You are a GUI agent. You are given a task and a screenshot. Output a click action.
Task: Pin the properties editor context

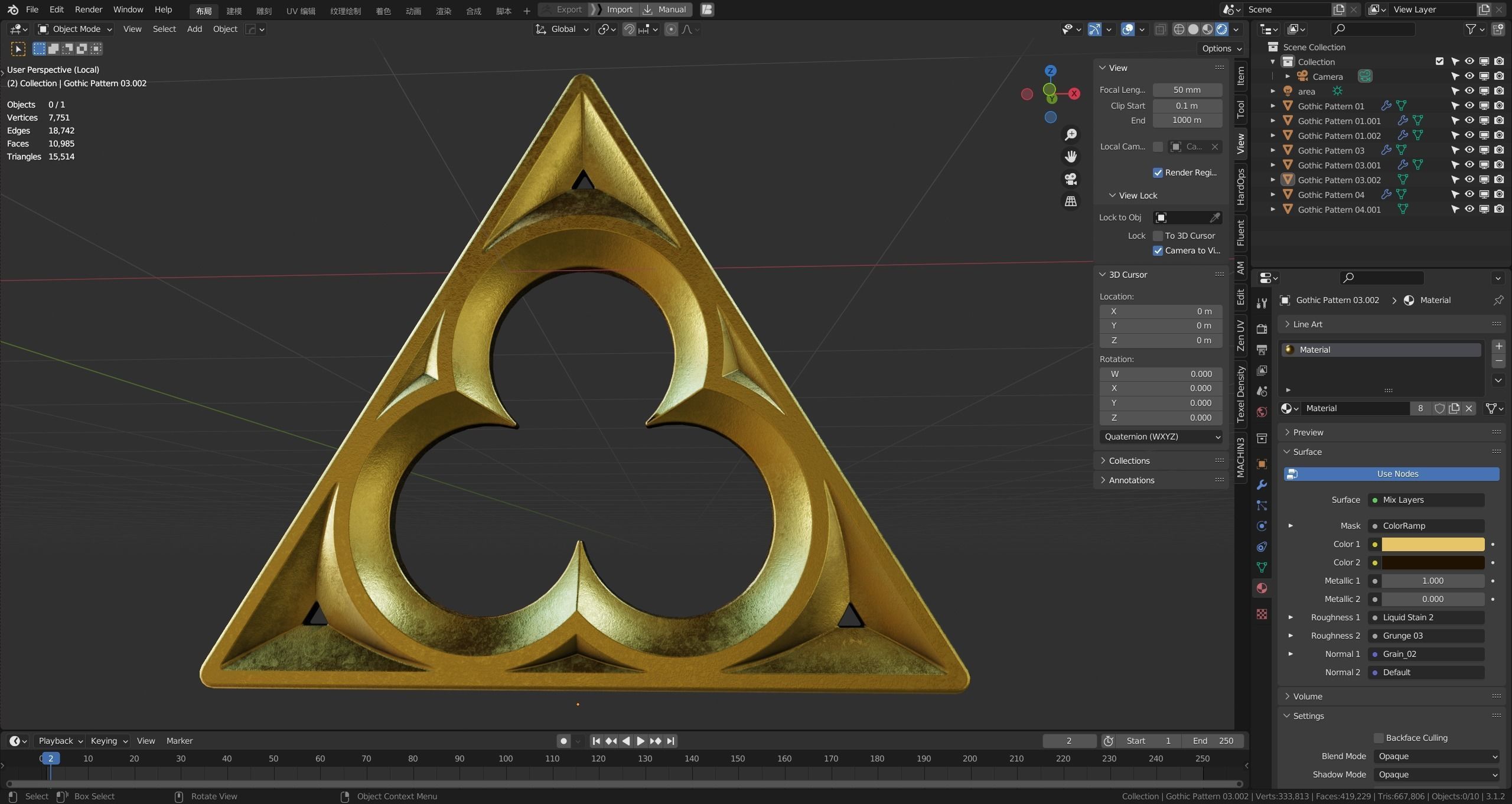[1498, 300]
